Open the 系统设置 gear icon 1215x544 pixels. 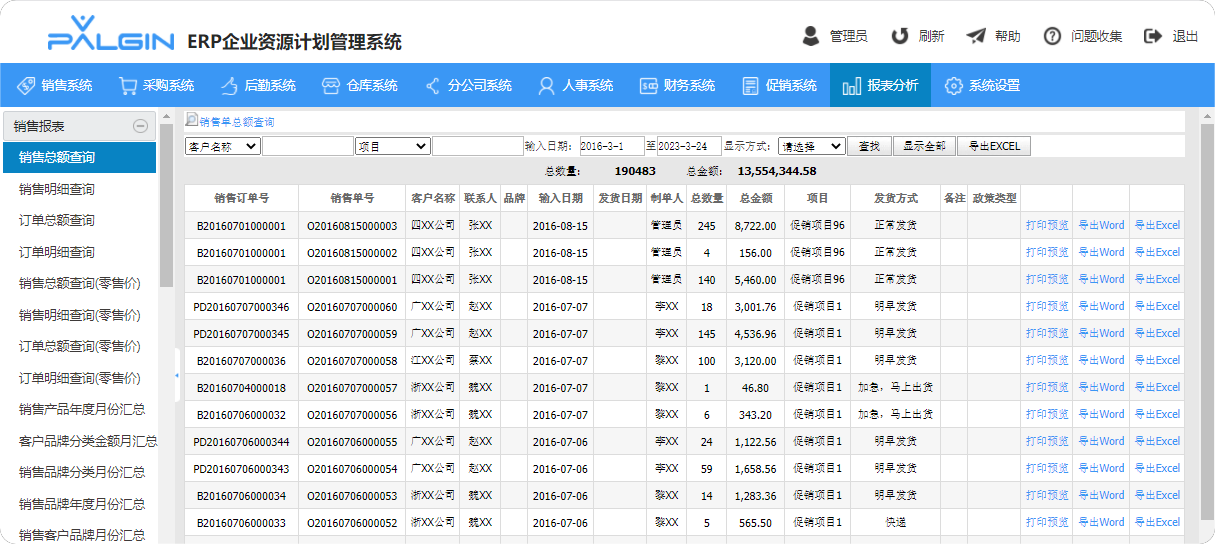pyautogui.click(x=953, y=86)
